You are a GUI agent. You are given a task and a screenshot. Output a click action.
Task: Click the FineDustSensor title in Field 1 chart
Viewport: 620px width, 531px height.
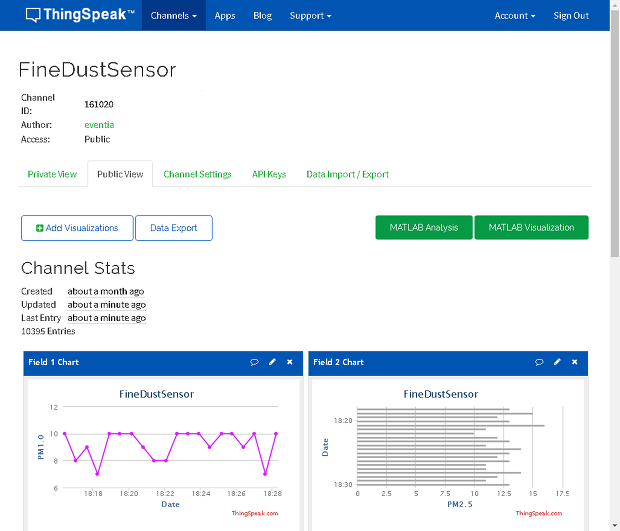[x=156, y=394]
